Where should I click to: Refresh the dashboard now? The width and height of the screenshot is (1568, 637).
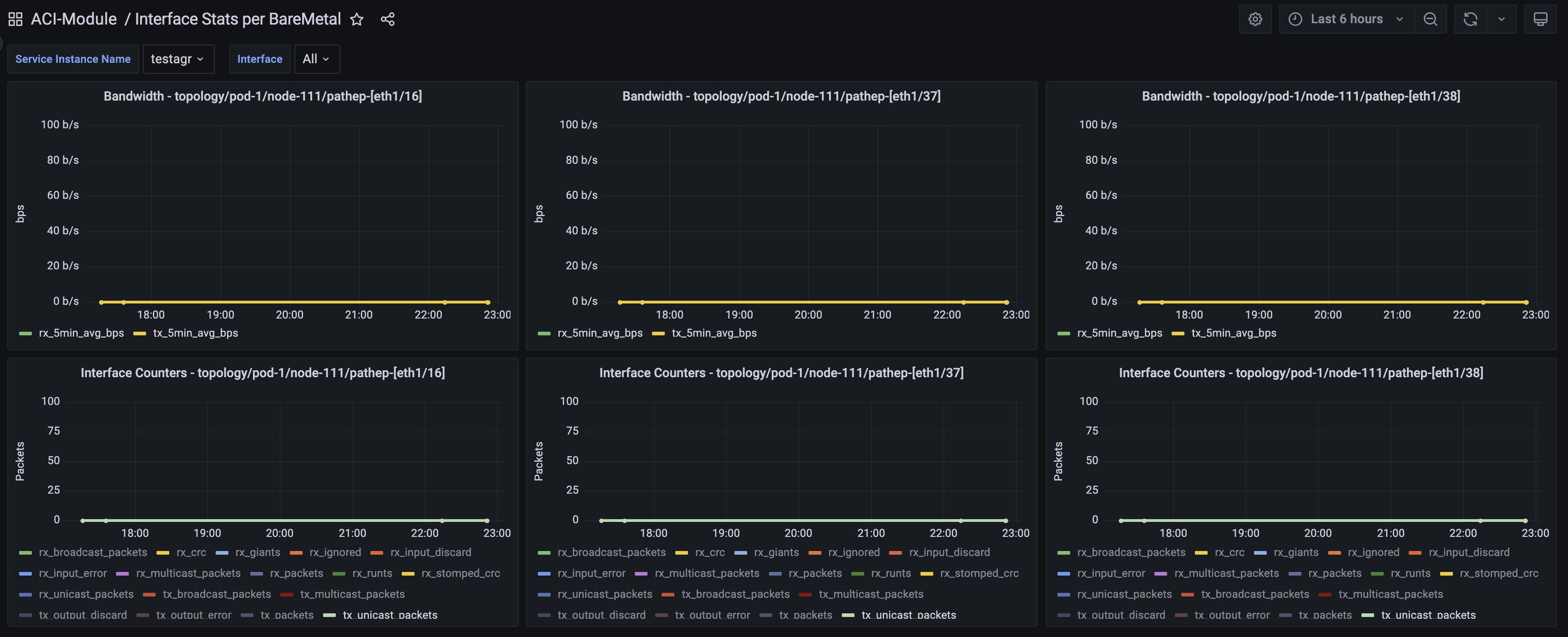(1470, 20)
